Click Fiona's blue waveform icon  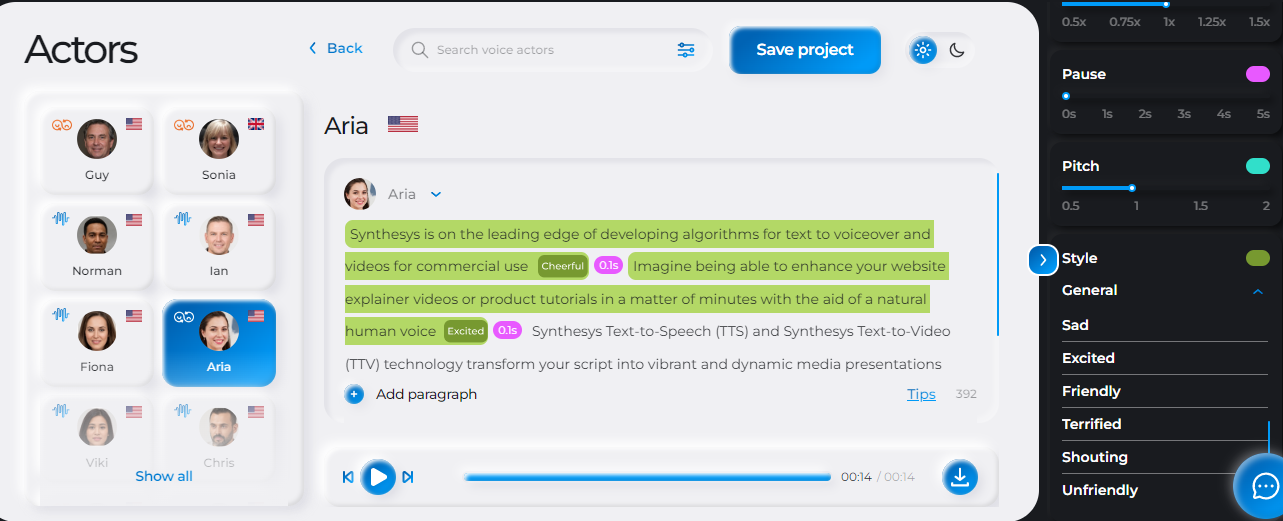[x=61, y=315]
